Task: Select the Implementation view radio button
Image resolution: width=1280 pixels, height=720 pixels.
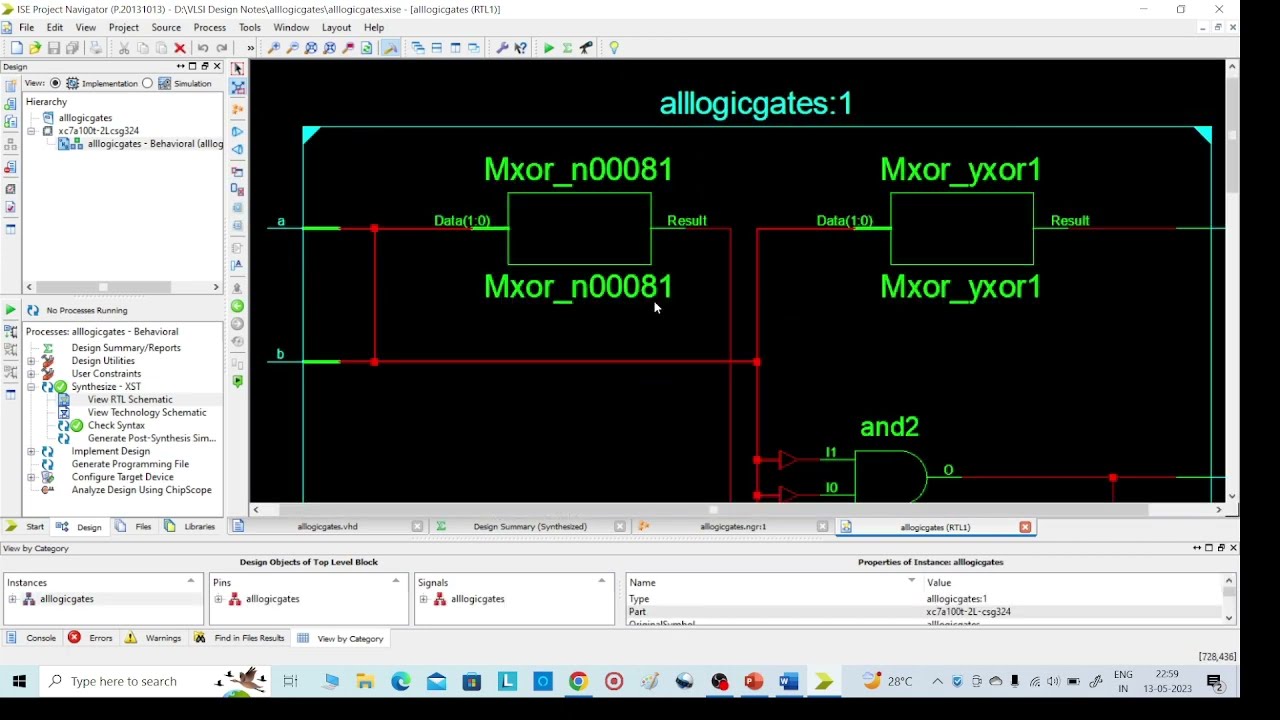Action: (x=55, y=83)
